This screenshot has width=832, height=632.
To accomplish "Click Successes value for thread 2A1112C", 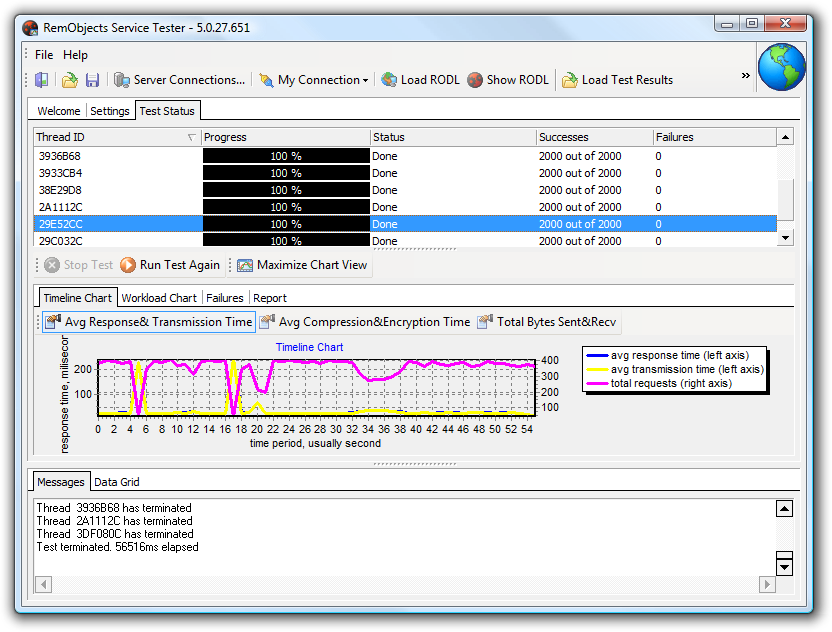I will 580,207.
